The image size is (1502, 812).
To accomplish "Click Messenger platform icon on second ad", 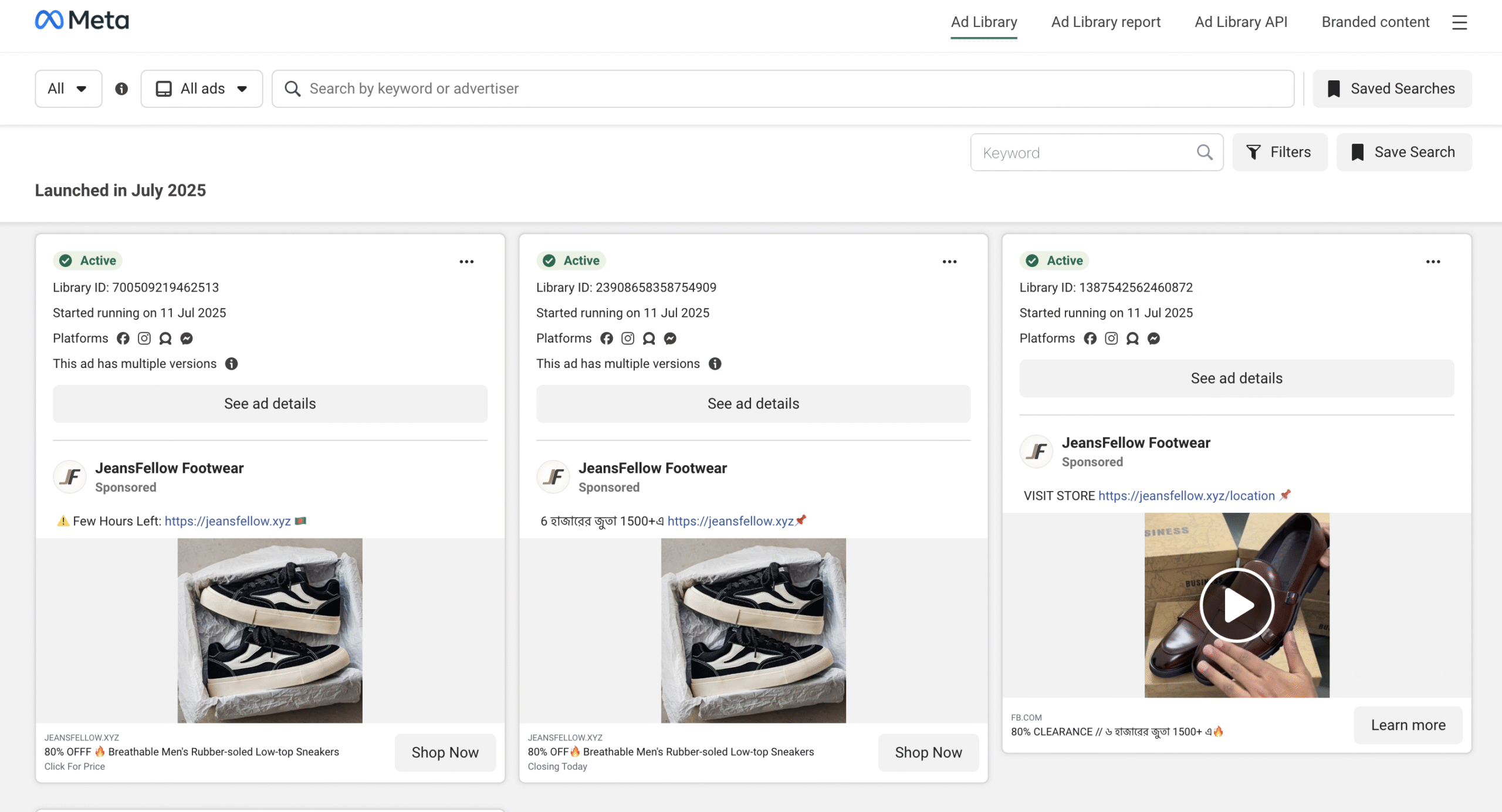I will pos(670,339).
